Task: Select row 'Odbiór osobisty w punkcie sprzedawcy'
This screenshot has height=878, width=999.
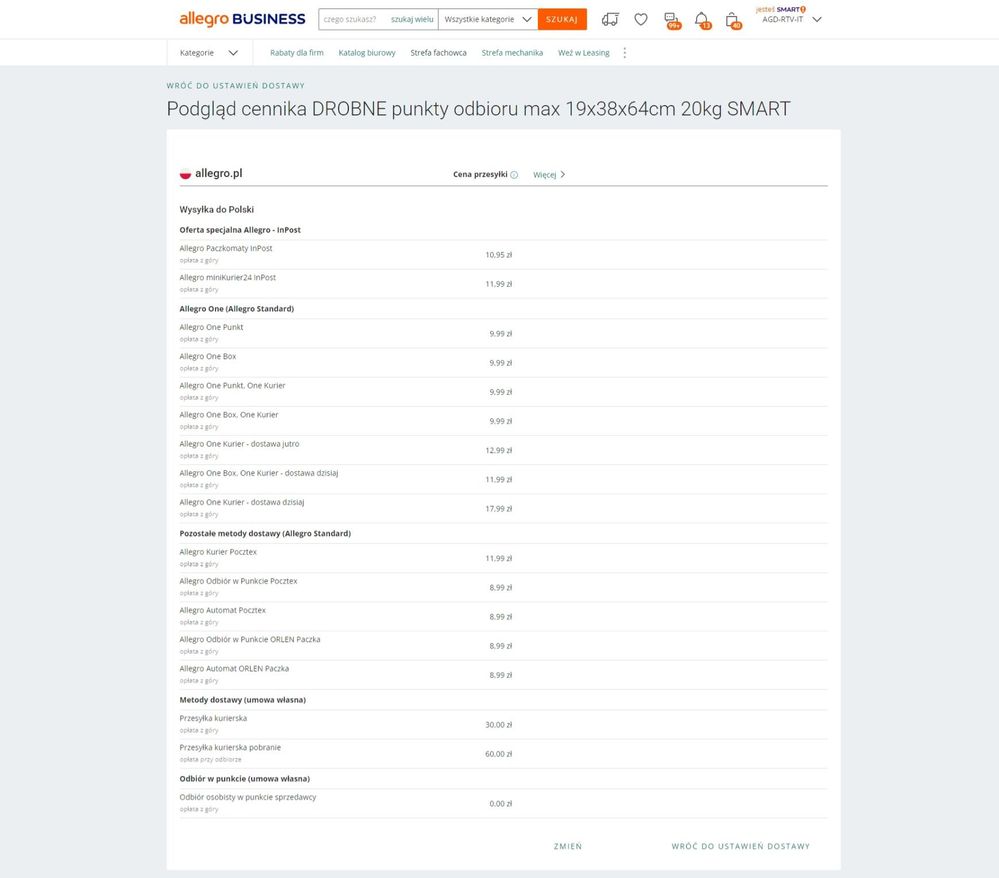Action: point(503,804)
